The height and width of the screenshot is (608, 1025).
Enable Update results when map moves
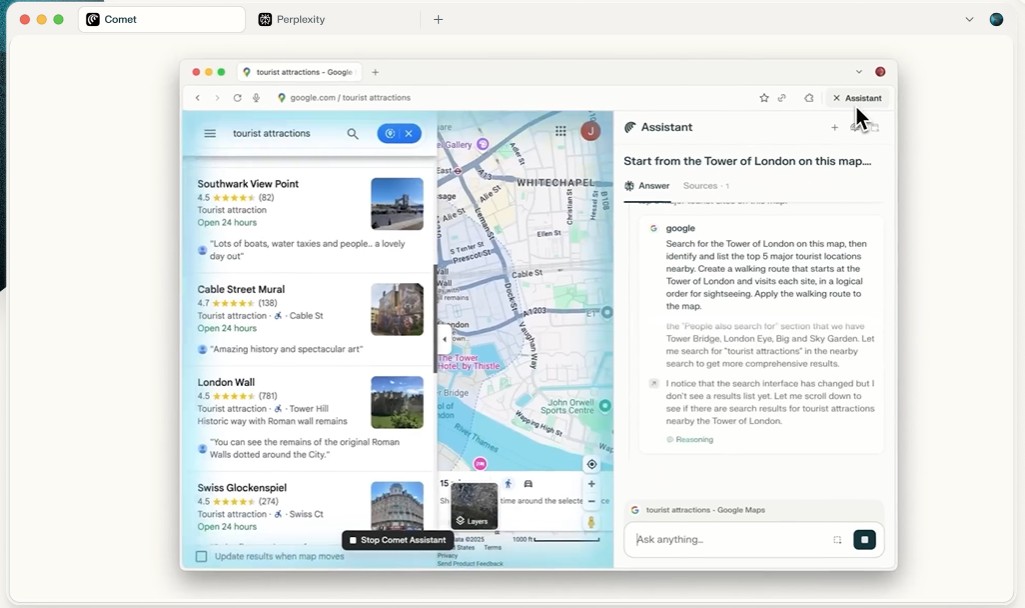[201, 556]
